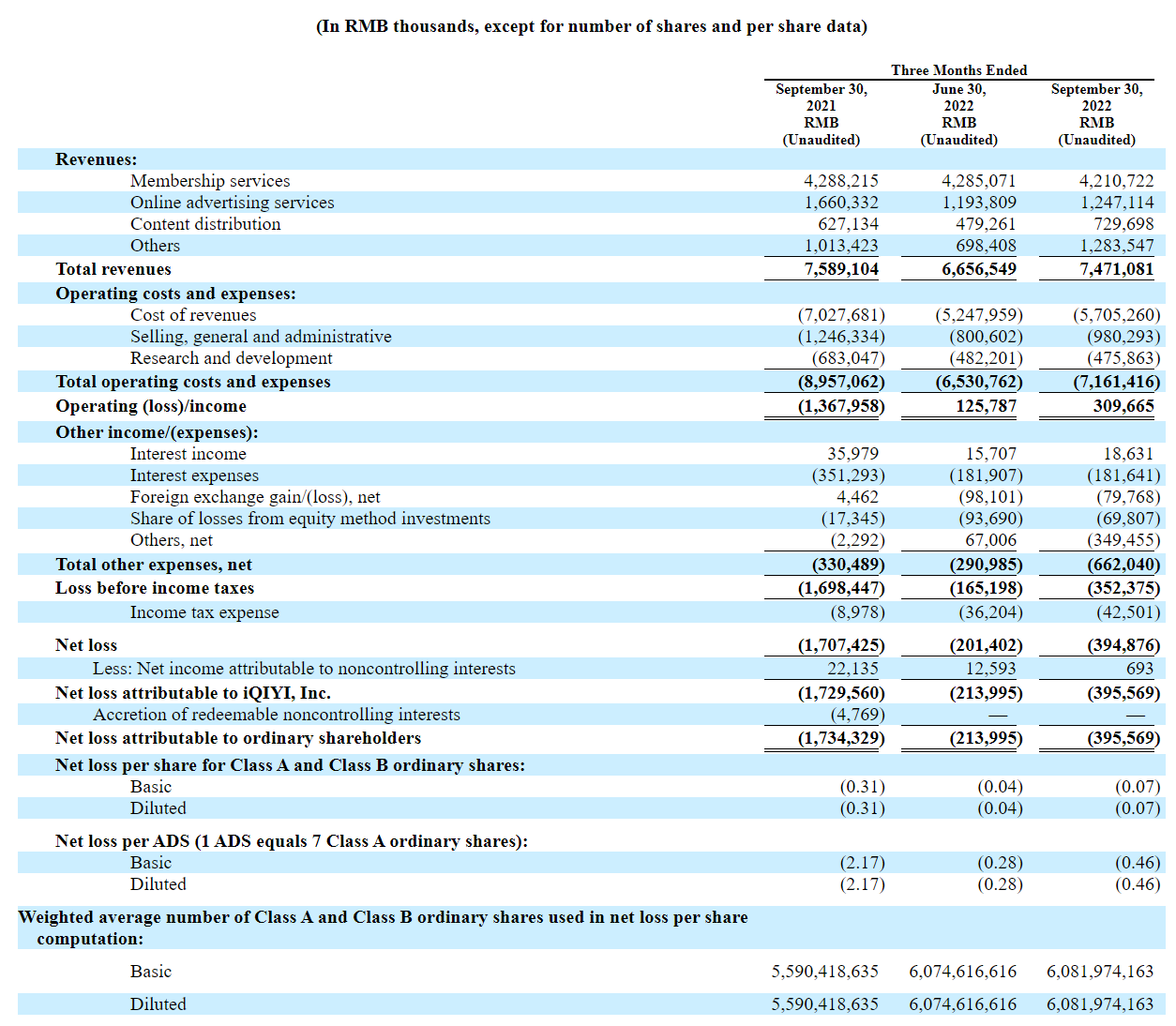Click Net loss value (1,707,425)
Image resolution: width=1176 pixels, height=1026 pixels.
(841, 645)
